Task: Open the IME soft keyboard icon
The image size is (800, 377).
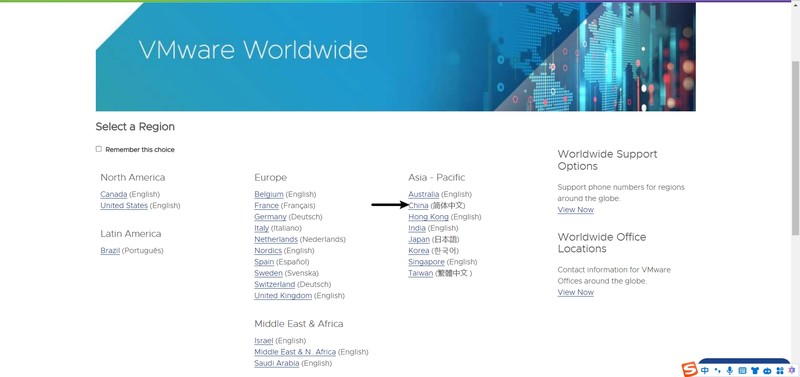Action: [x=742, y=370]
